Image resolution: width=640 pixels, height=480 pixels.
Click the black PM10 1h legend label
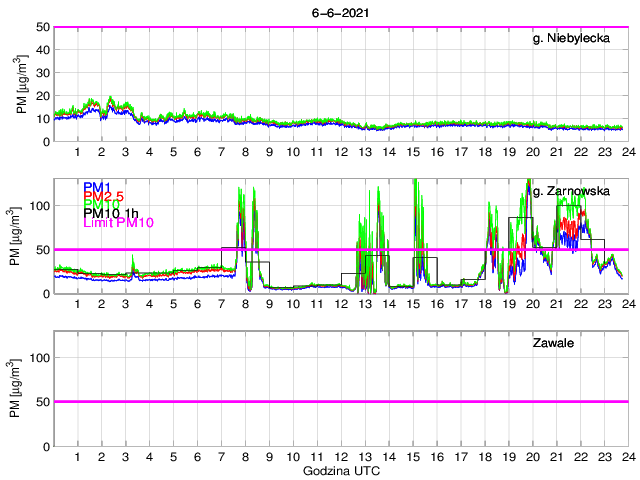click(113, 213)
